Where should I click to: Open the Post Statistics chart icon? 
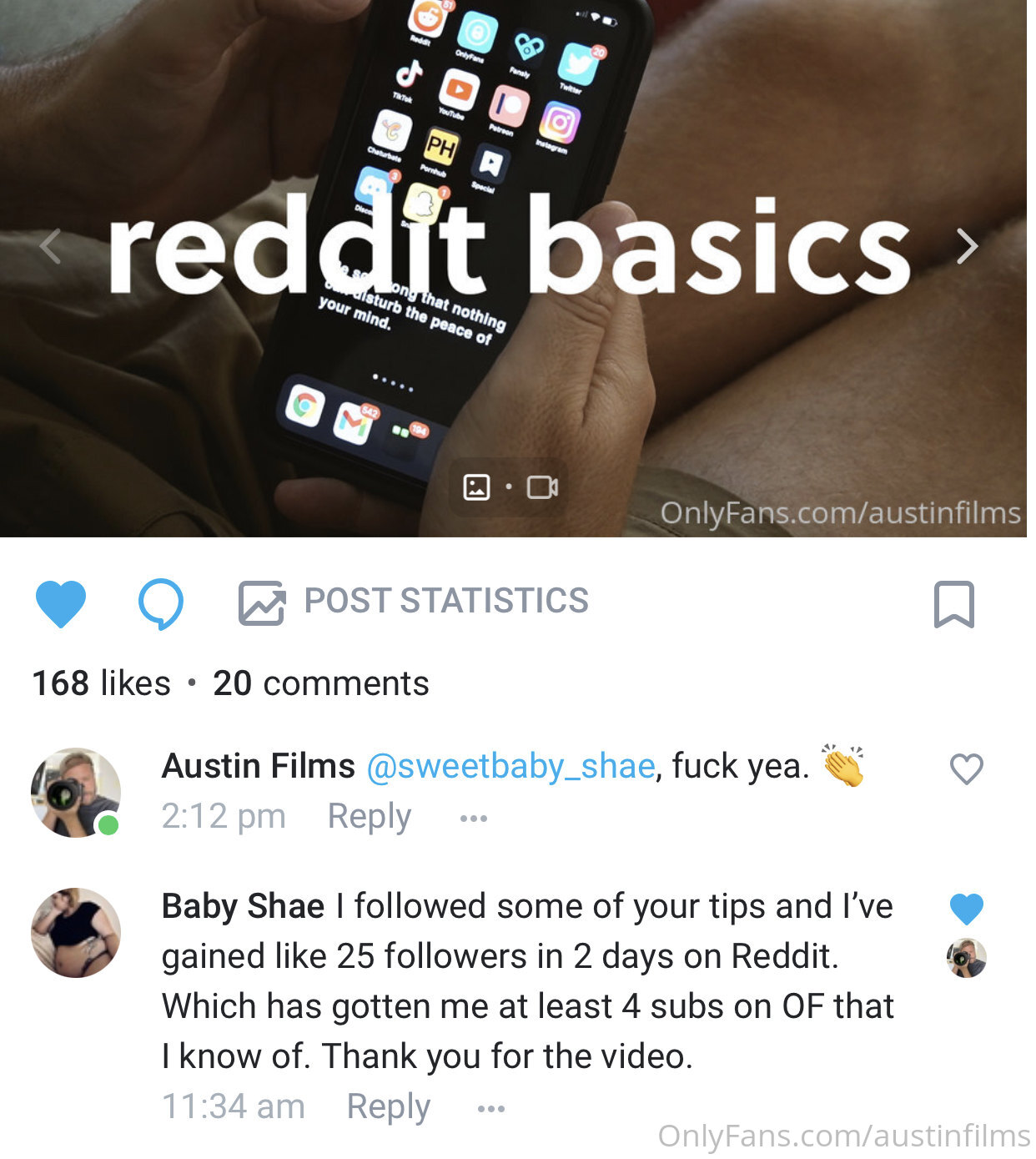262,603
